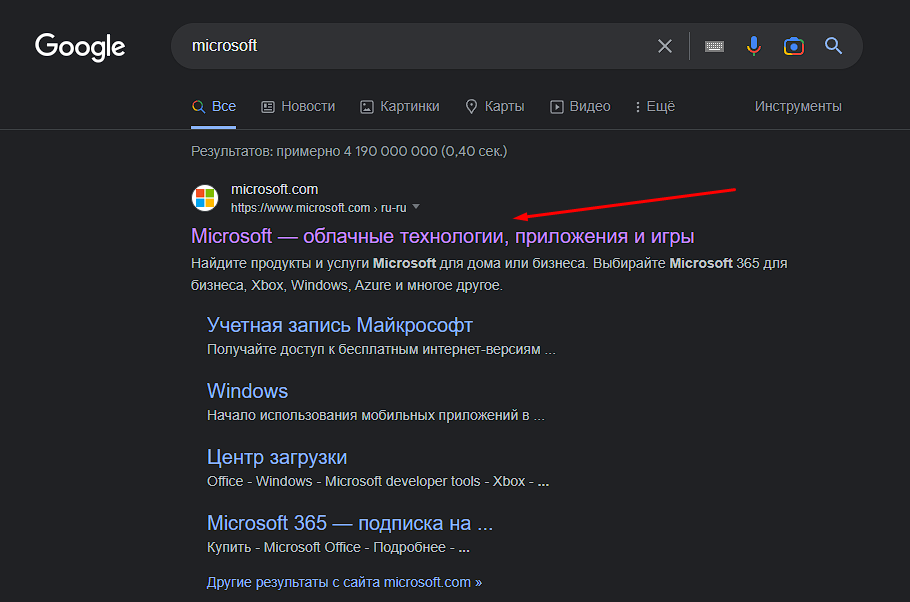This screenshot has width=910, height=602.
Task: Switch to the Картинки tab
Action: coord(399,106)
